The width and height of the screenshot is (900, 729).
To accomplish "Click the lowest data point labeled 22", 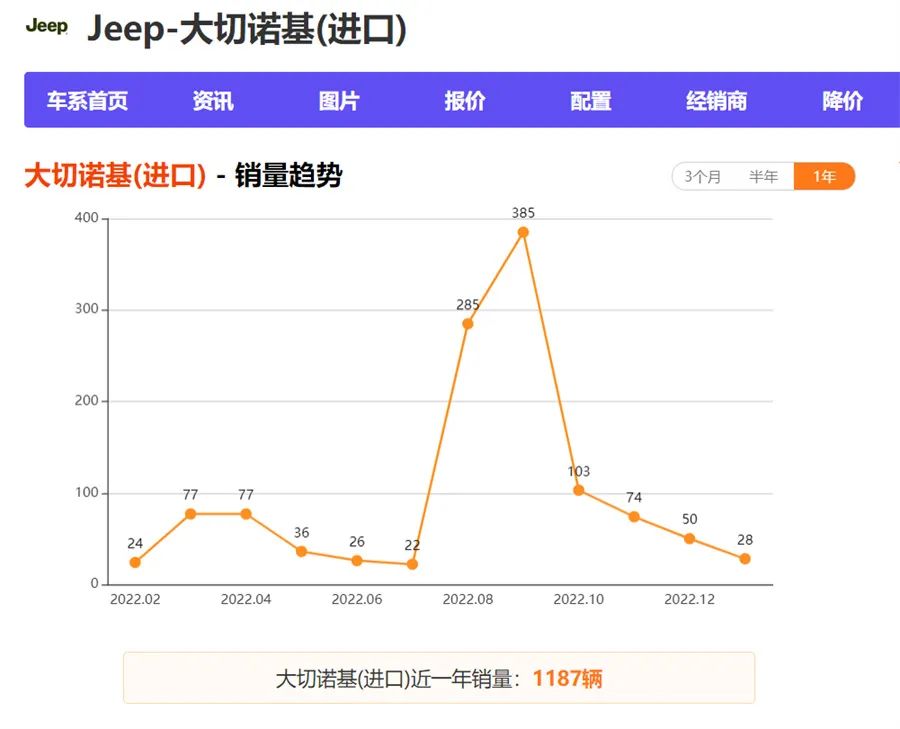I will click(412, 564).
